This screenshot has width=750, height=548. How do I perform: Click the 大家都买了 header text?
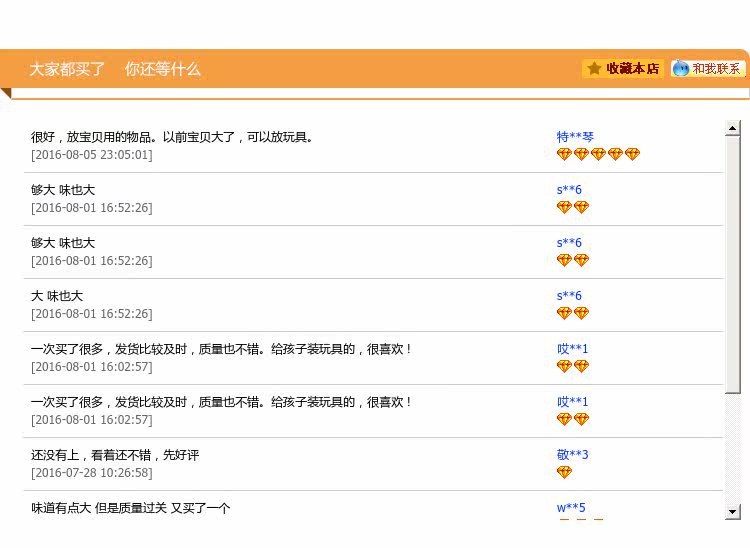(x=67, y=69)
